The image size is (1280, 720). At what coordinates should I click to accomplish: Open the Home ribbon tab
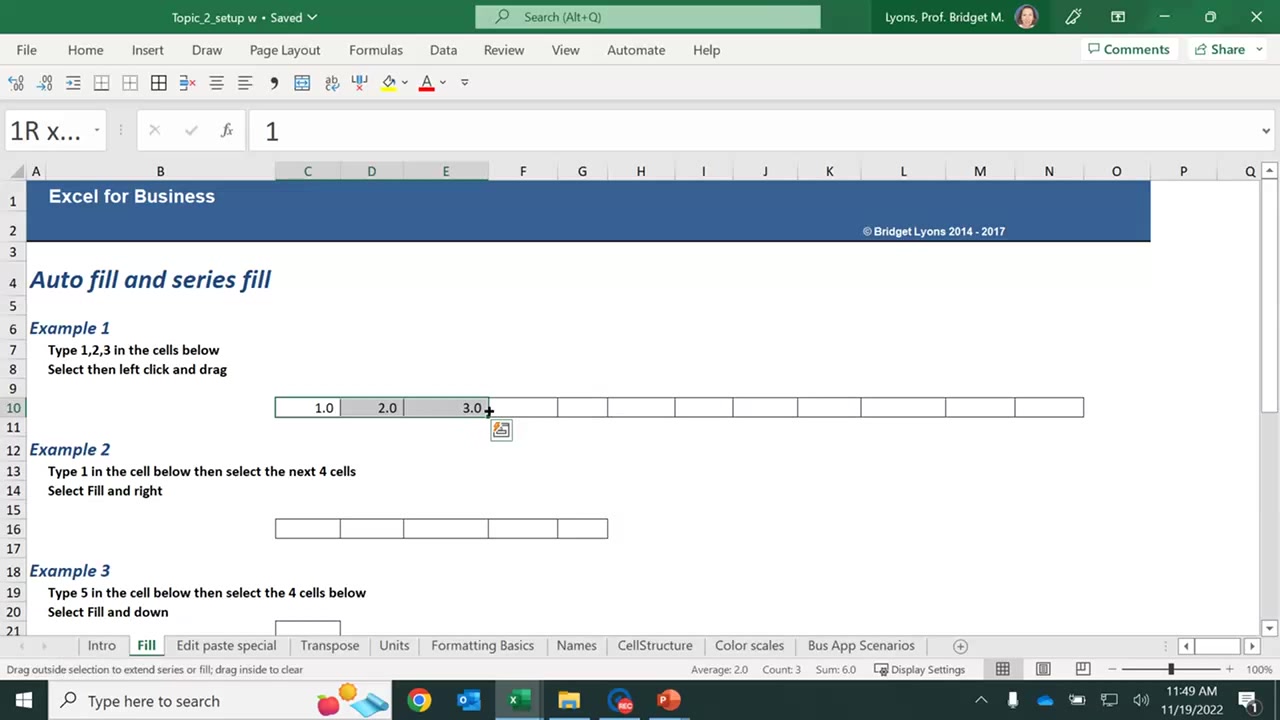(x=85, y=50)
